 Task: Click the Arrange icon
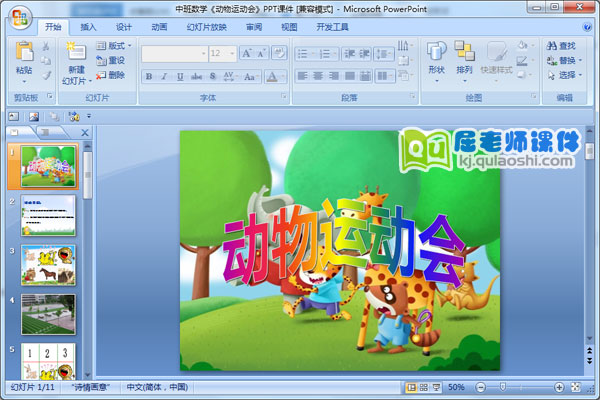465,51
